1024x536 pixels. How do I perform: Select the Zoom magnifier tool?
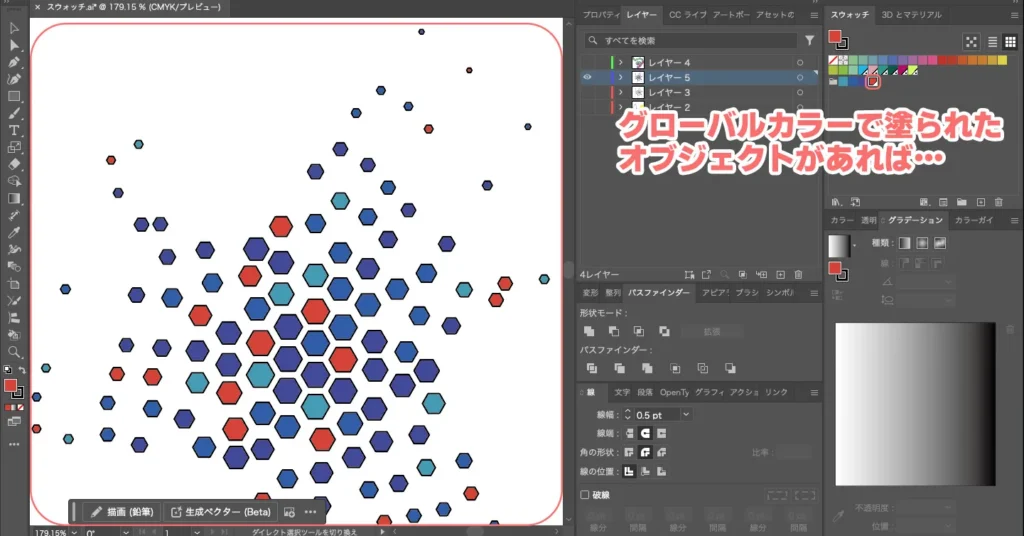point(14,352)
